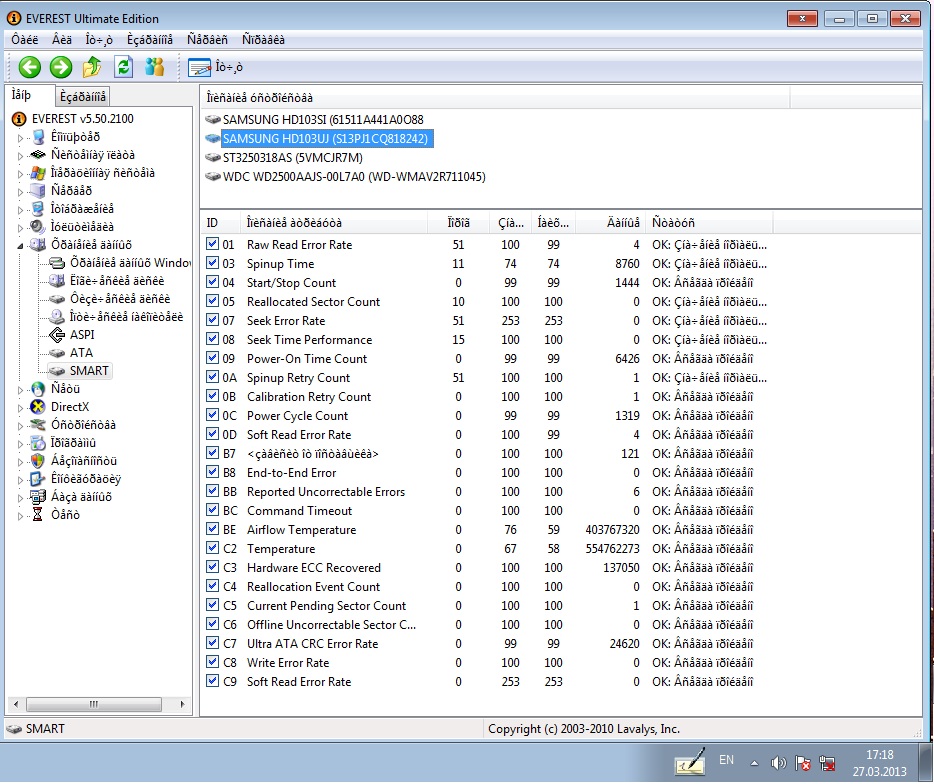934x784 pixels.
Task: Select the SAMSUNG HD103SI drive icon
Action: (213, 120)
